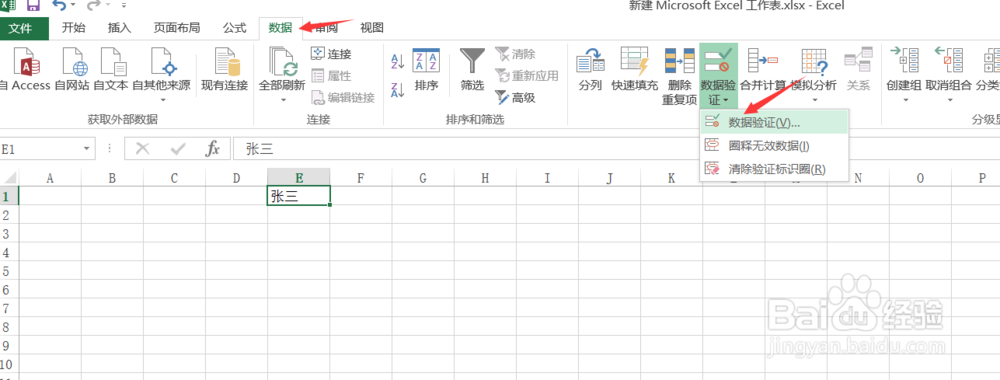
Task: Select column A header
Action: tap(50, 178)
